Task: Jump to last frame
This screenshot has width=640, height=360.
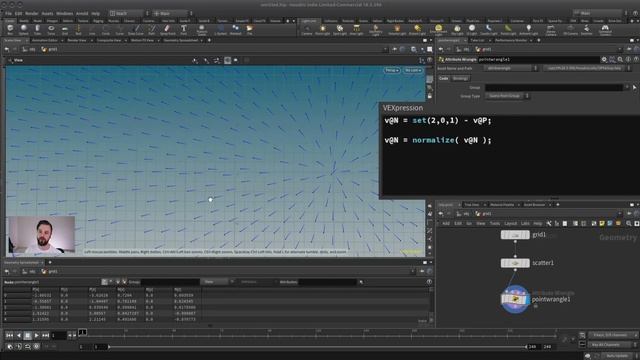Action: (x=45, y=336)
